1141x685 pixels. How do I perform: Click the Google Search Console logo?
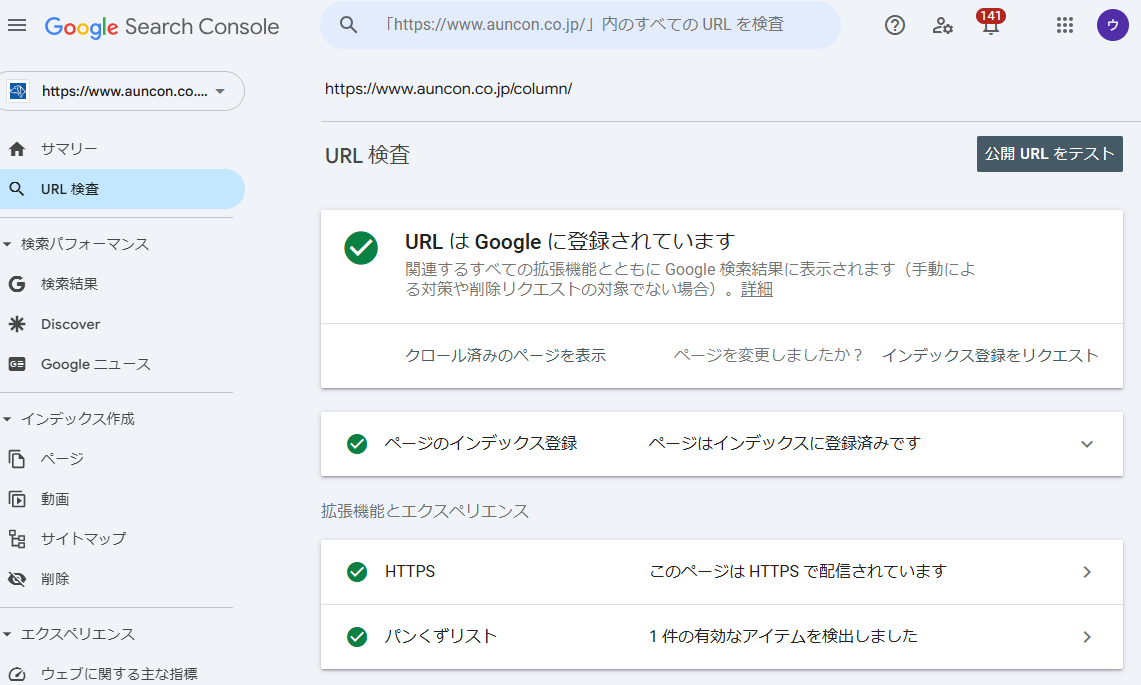coord(162,27)
